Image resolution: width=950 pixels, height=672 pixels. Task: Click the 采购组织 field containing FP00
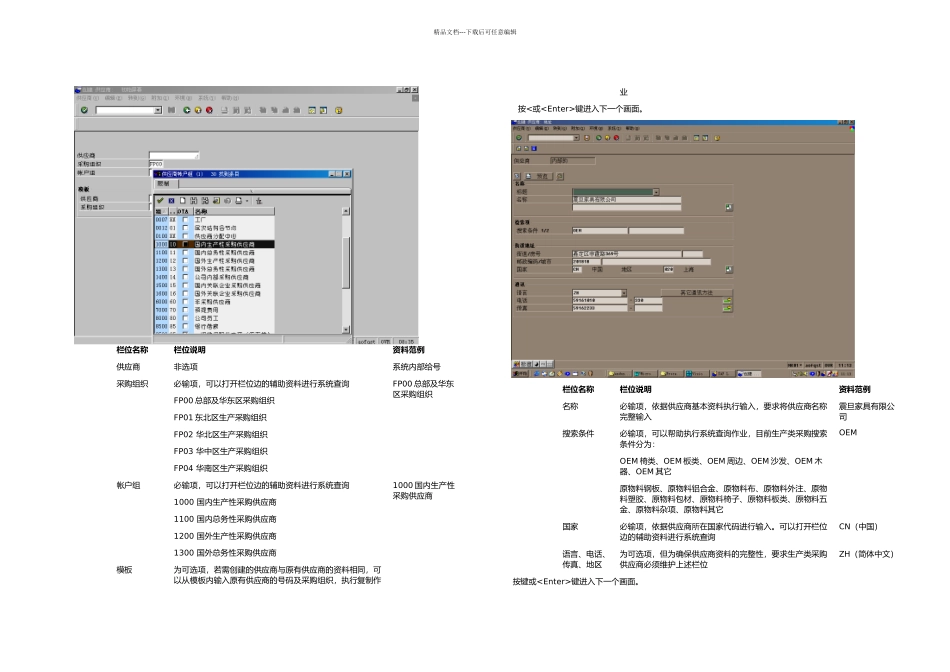click(156, 164)
